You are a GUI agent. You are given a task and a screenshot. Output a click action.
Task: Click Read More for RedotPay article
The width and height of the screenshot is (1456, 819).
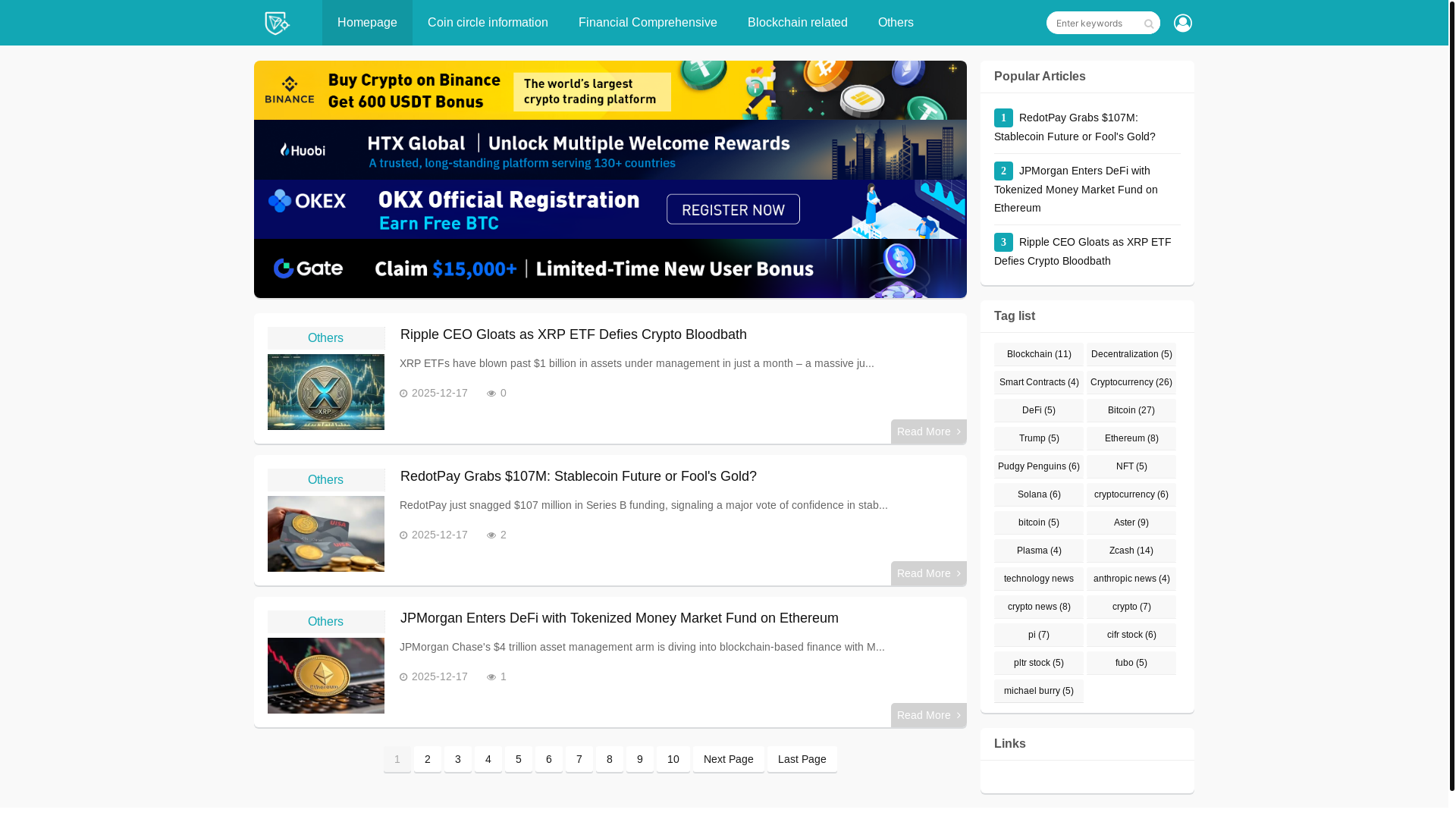pos(929,573)
